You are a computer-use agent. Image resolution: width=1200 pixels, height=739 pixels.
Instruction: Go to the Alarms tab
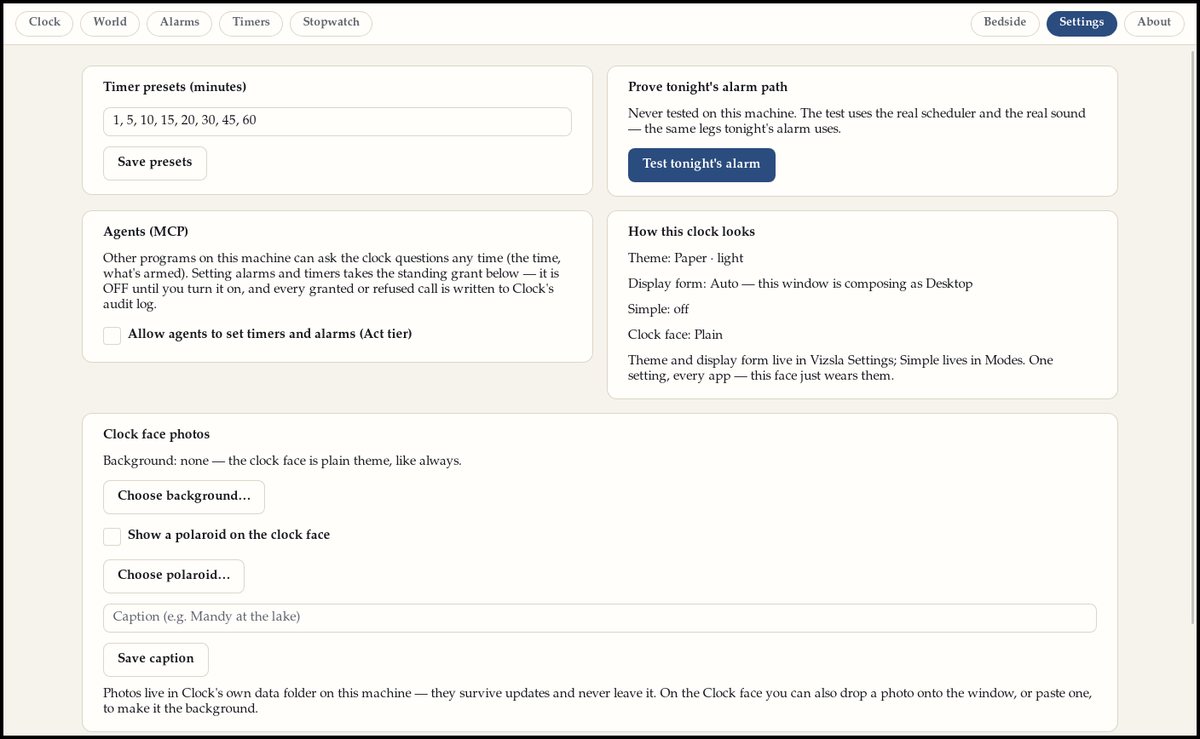coord(179,22)
